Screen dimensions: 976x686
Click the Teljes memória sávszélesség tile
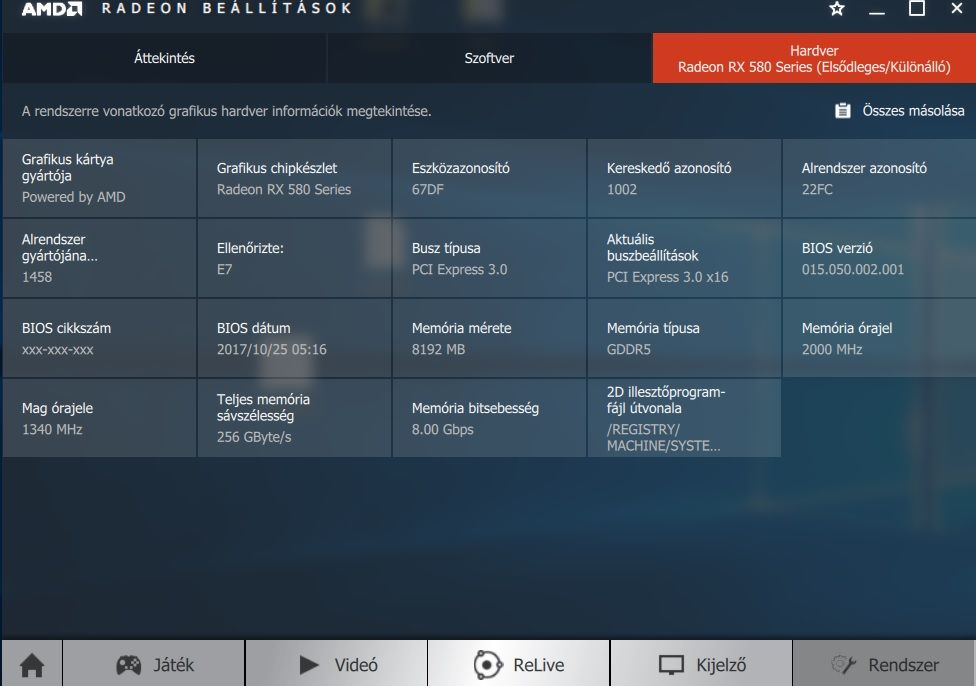pyautogui.click(x=294, y=418)
